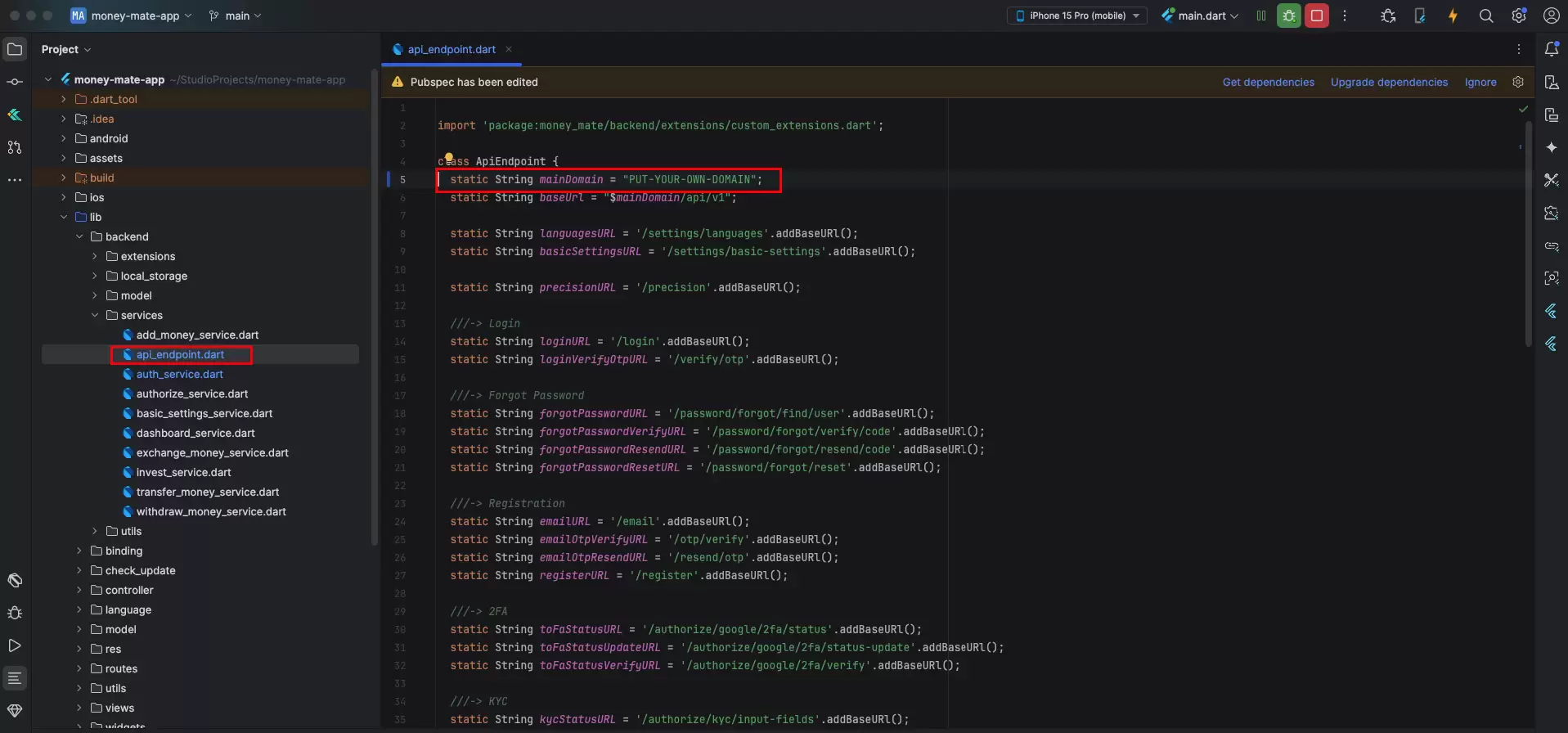
Task: Select api_endpoint.dart in the tree
Action: pyautogui.click(x=180, y=354)
